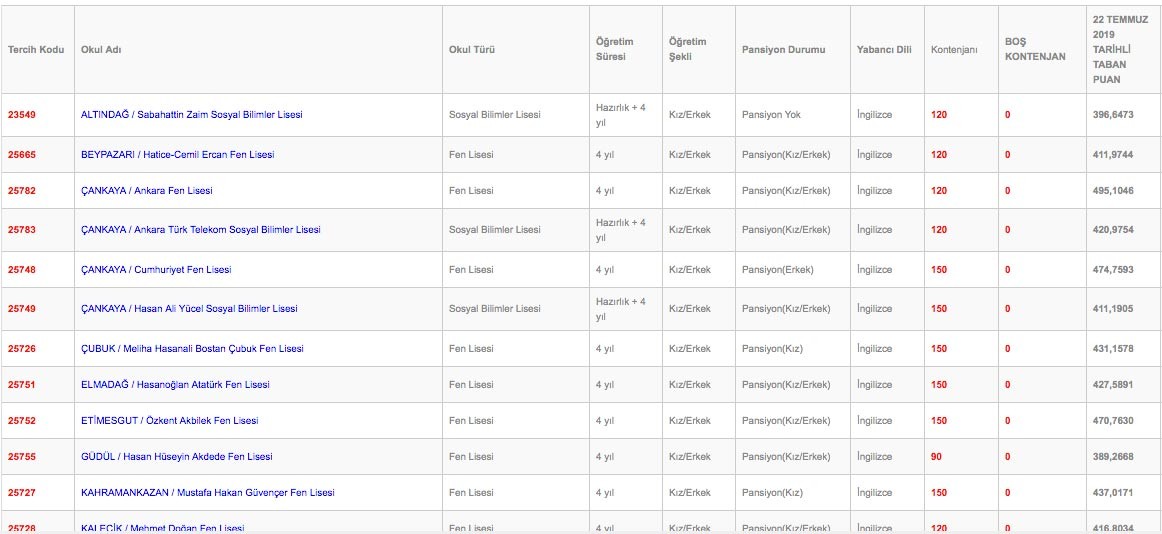Viewport: 1162px width, 534px height.
Task: Click the Pansiyon Durumu column header
Action: (783, 50)
